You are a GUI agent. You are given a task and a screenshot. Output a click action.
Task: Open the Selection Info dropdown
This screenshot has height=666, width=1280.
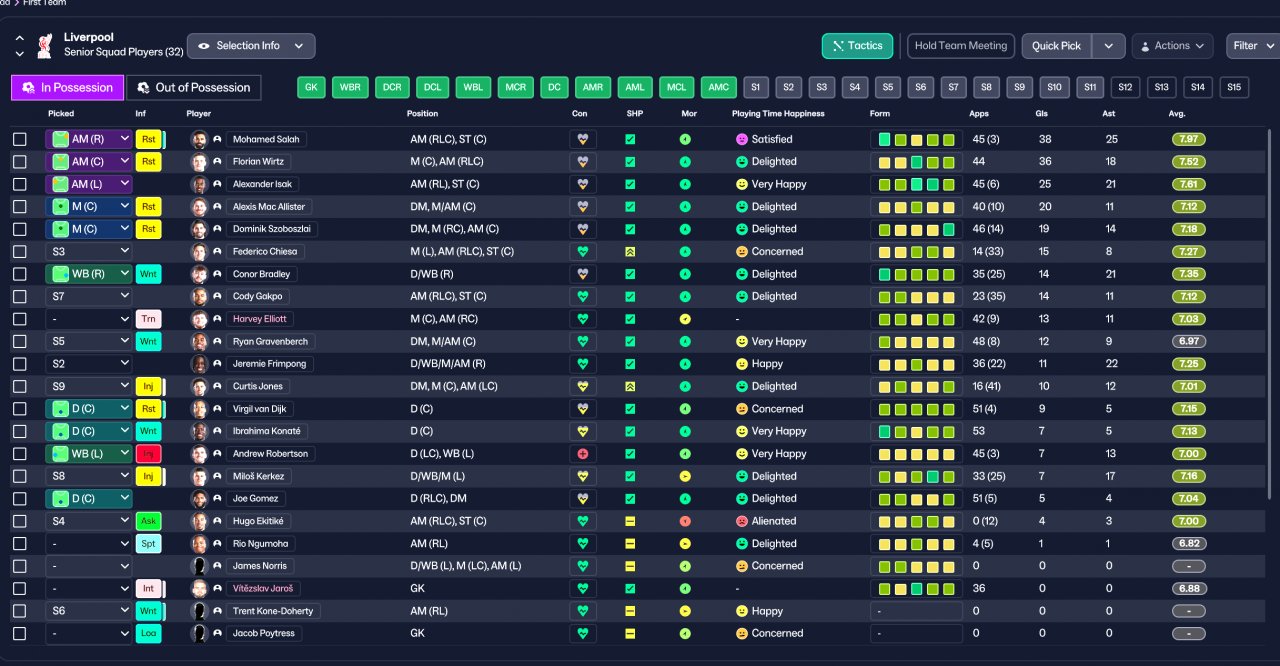(x=251, y=46)
